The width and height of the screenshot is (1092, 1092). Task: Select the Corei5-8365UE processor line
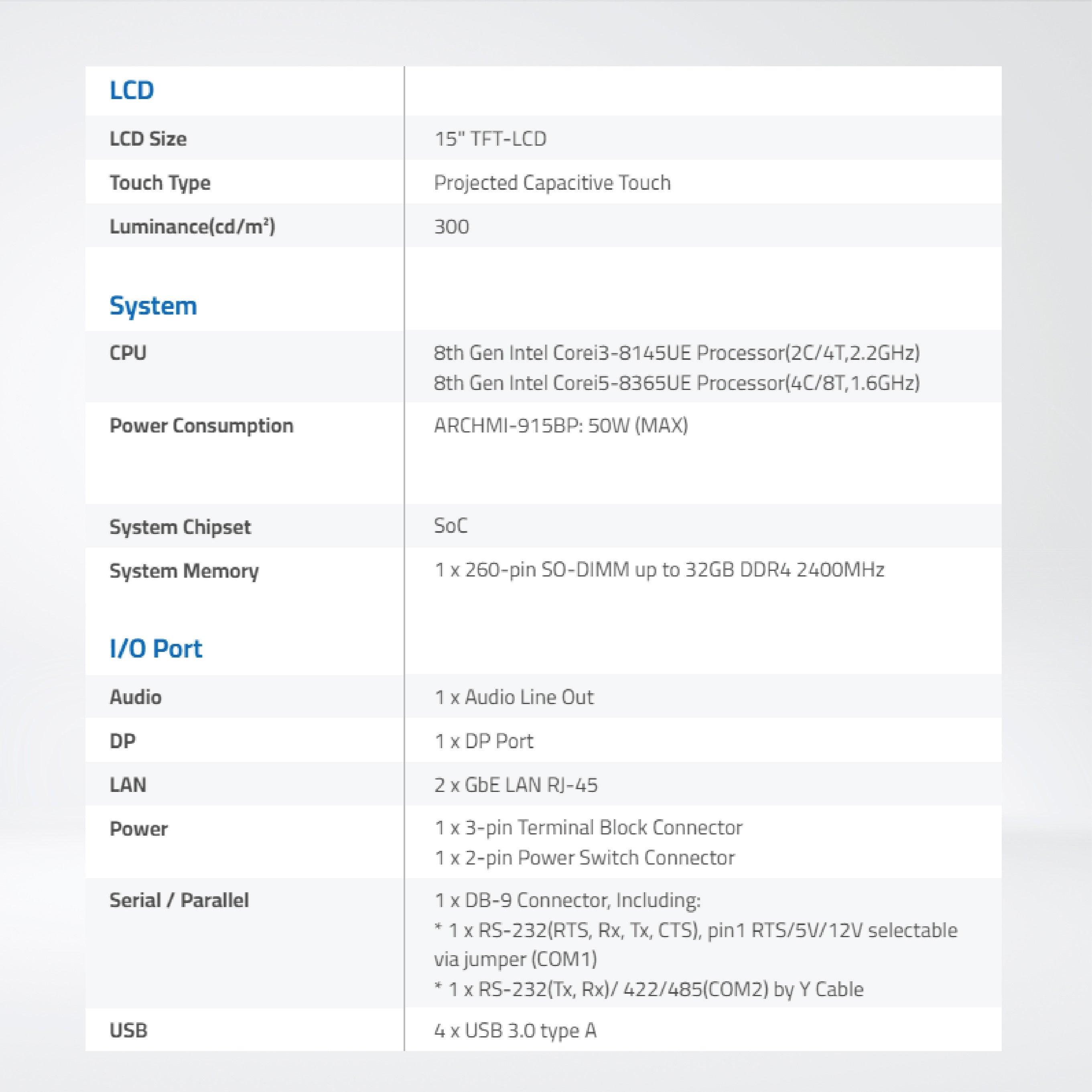[676, 383]
